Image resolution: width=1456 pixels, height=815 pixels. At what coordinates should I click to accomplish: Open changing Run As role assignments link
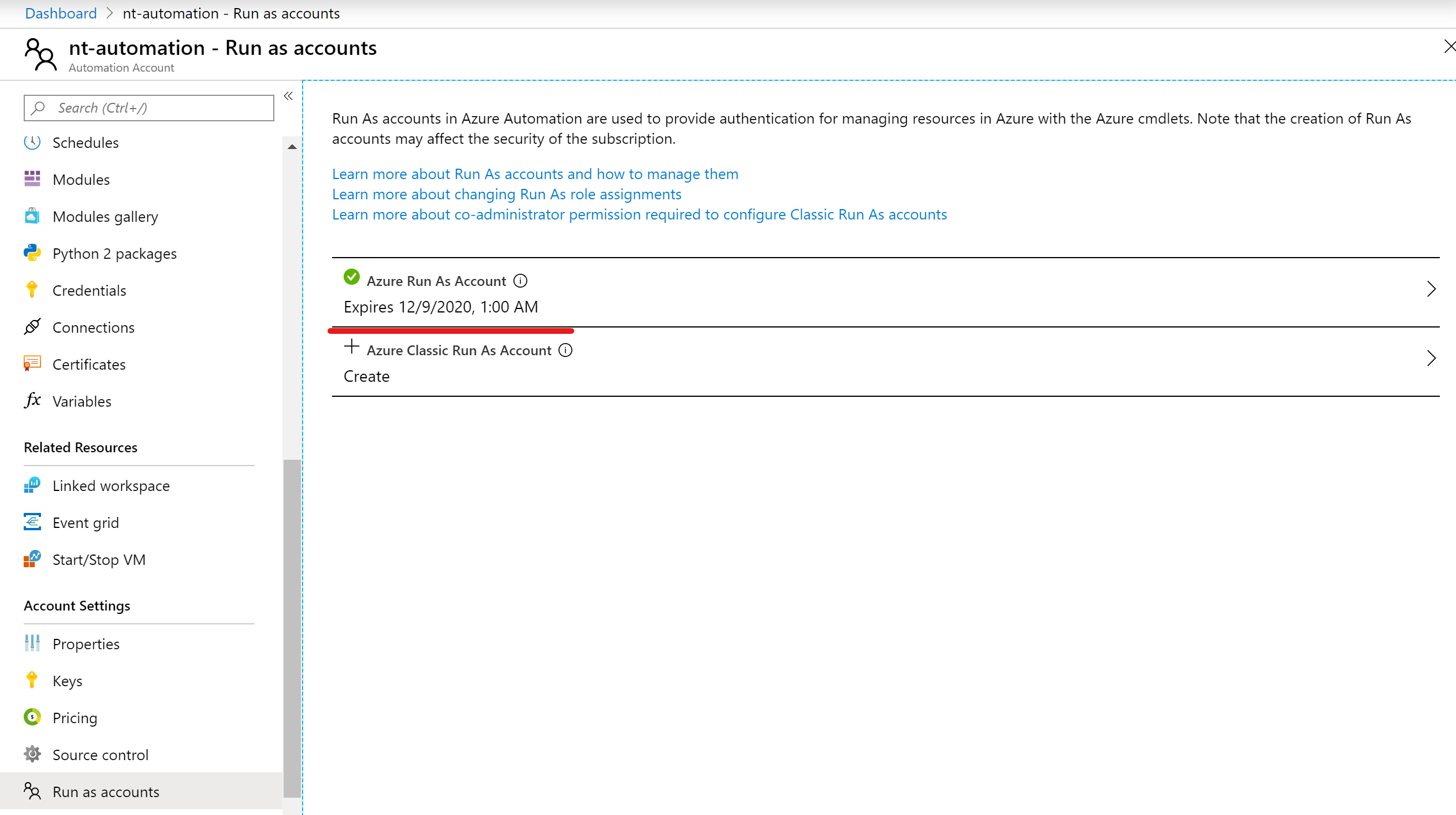pyautogui.click(x=507, y=194)
